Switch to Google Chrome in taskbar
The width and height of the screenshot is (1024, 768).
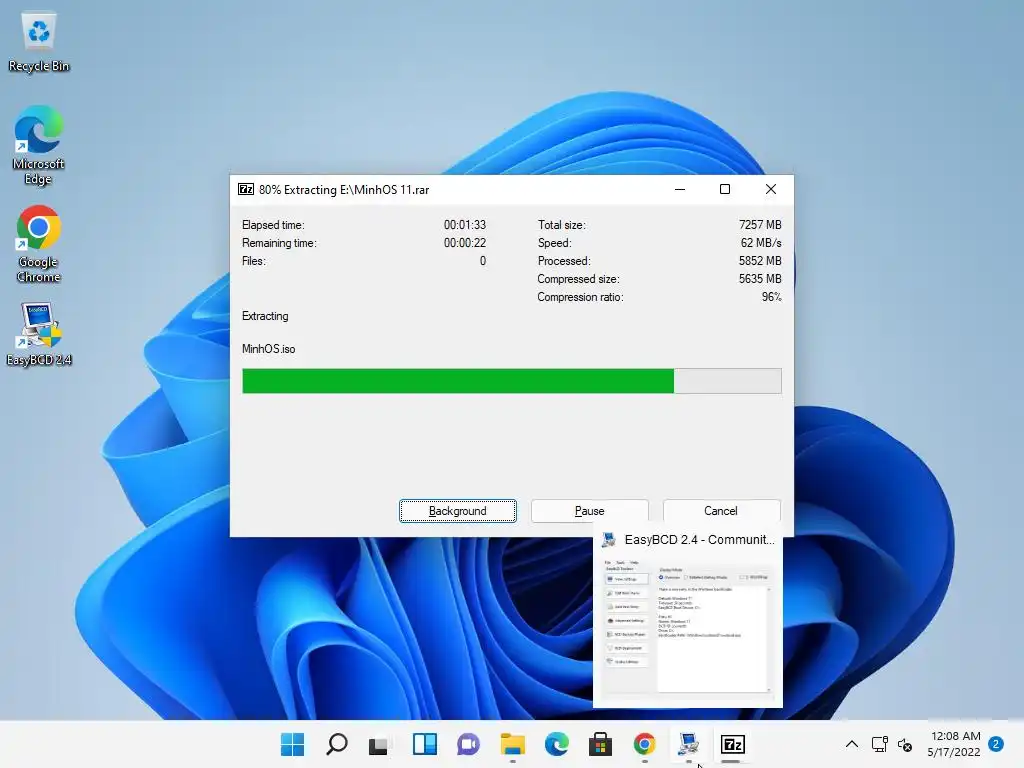point(645,744)
